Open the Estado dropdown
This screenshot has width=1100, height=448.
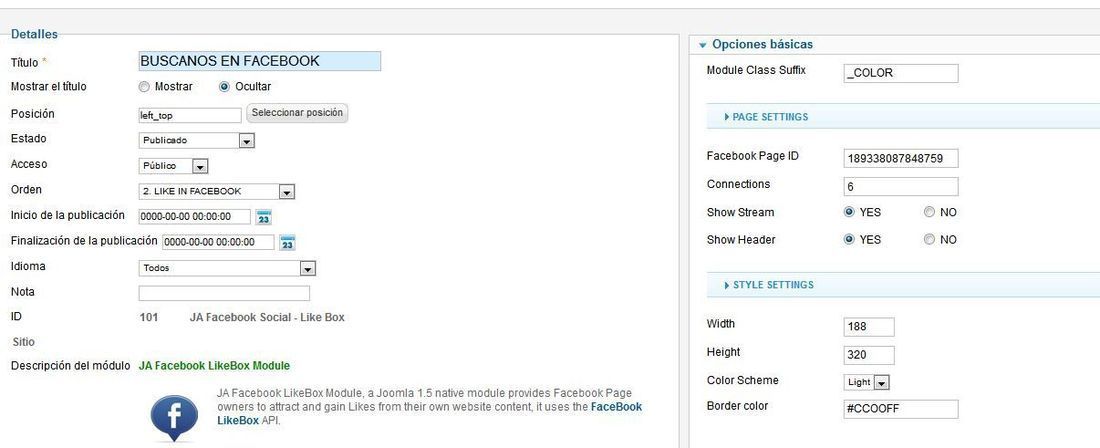coord(196,141)
